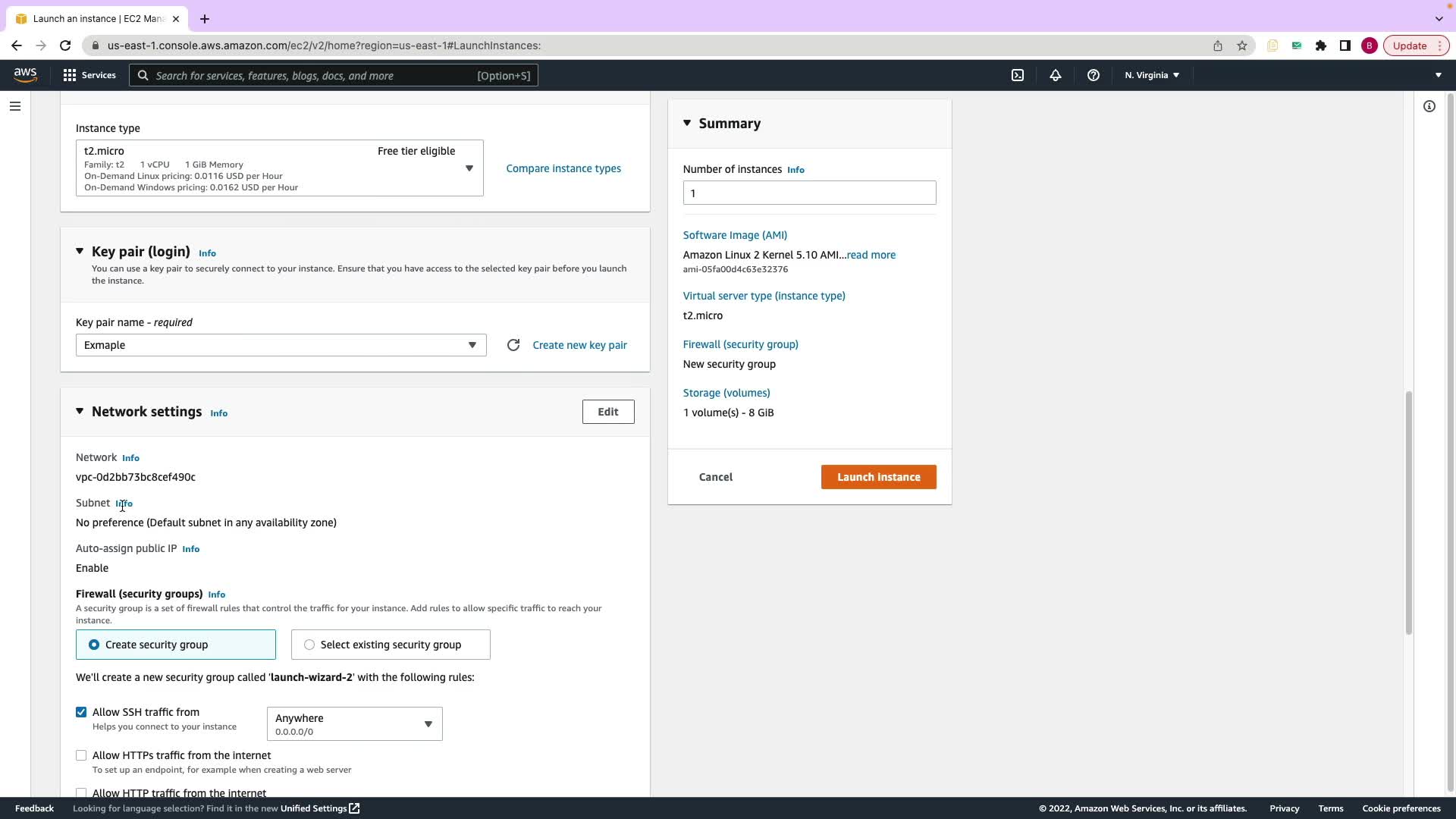Click the Number of instances input field
Image resolution: width=1456 pixels, height=819 pixels.
(x=809, y=193)
